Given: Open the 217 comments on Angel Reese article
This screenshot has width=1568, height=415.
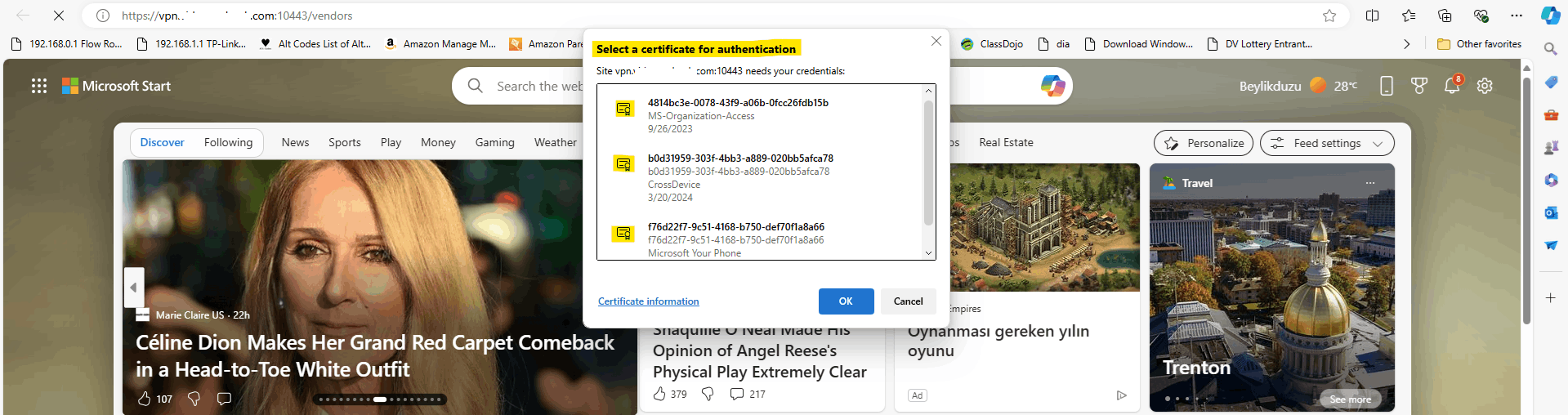Looking at the screenshot, I should [x=748, y=394].
